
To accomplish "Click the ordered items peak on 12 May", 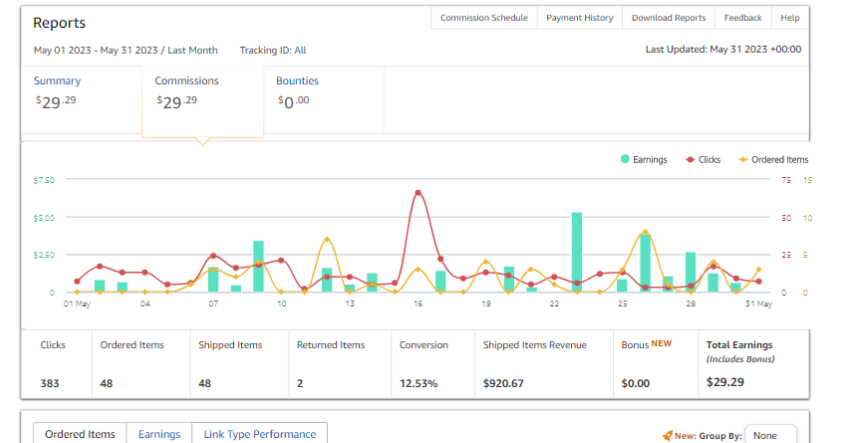I will [327, 240].
